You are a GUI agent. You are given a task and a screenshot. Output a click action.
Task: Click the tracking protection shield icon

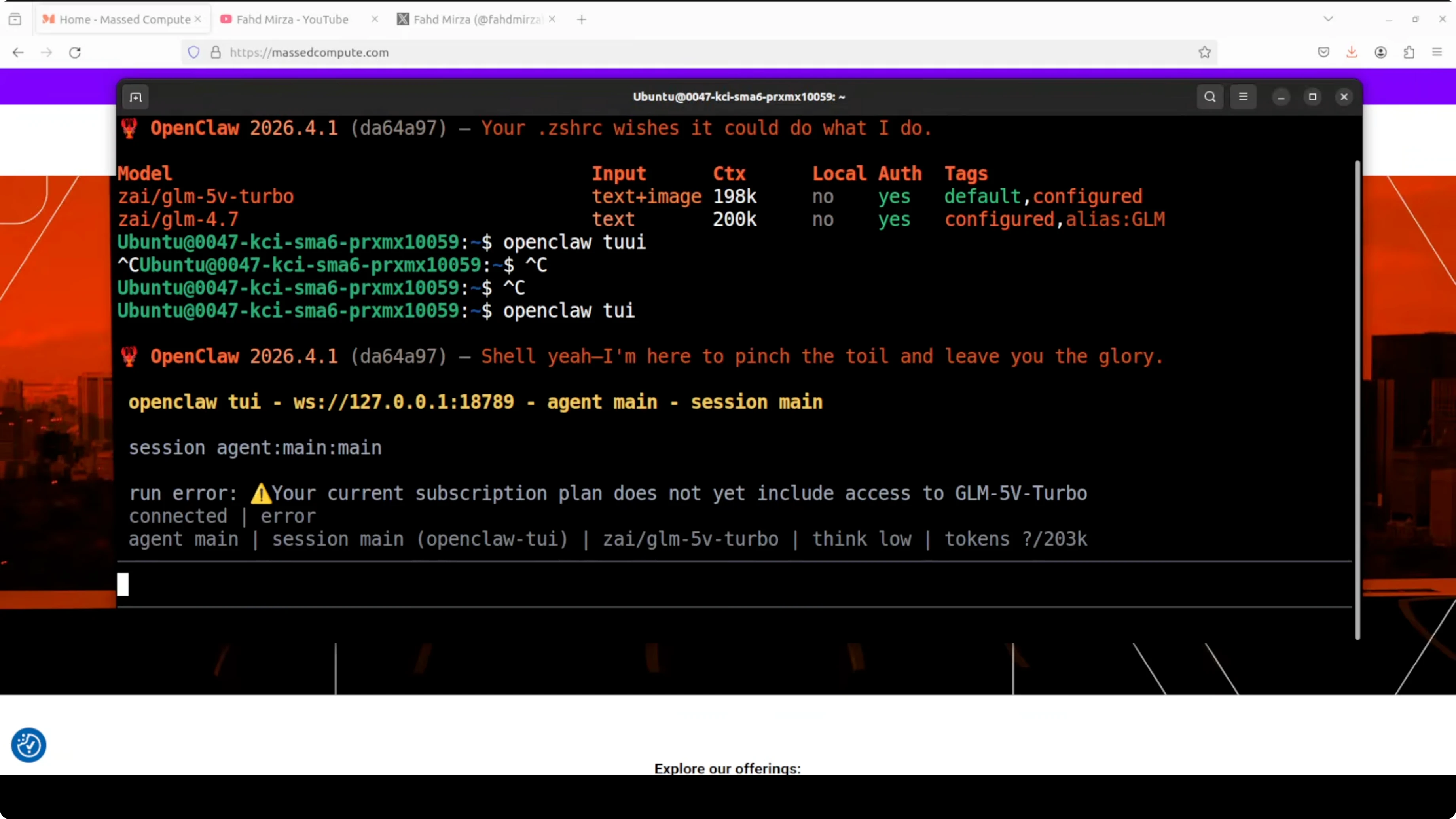pos(194,52)
